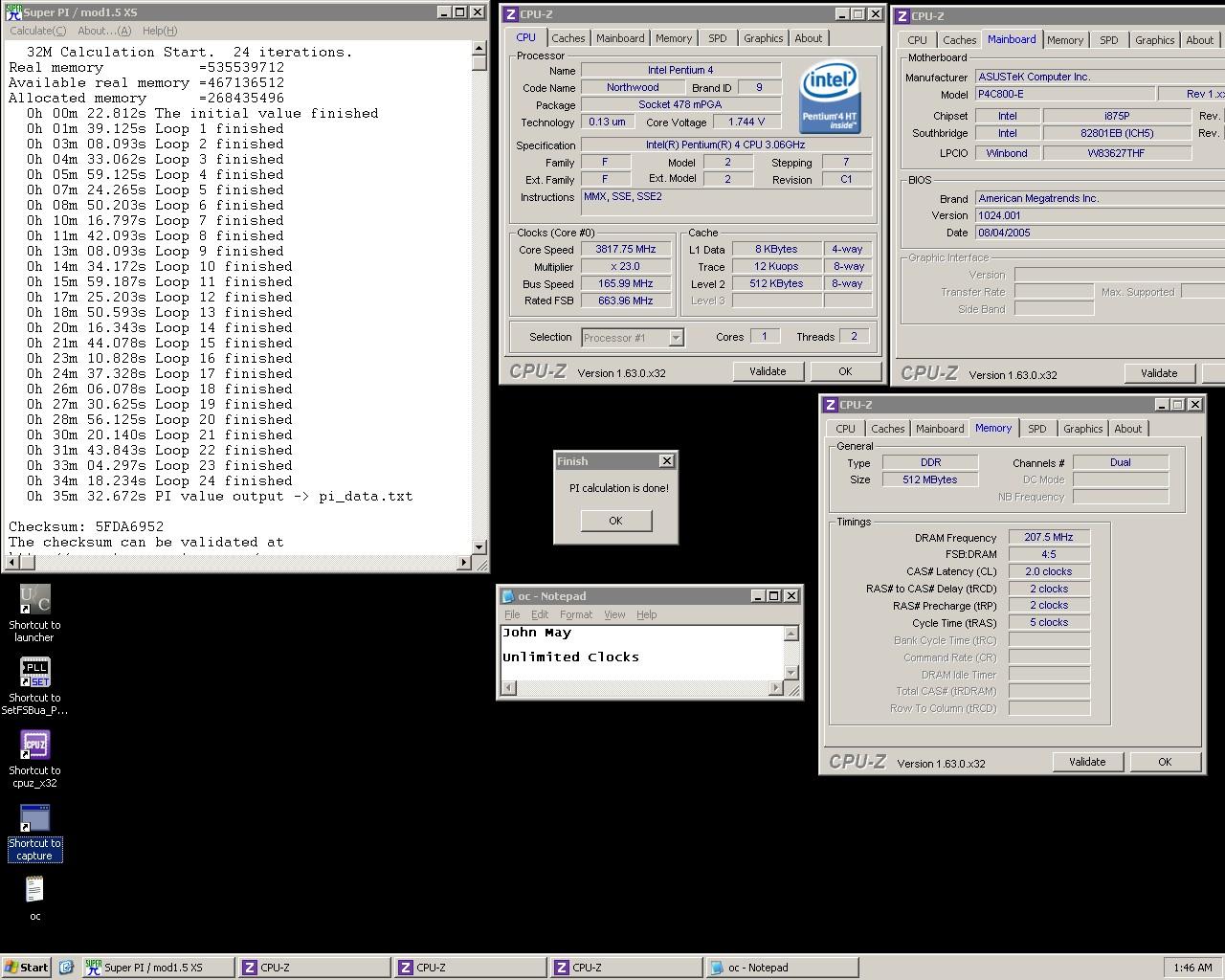This screenshot has height=980, width=1225.
Task: Open the oc text file desktop icon
Action: point(34,899)
